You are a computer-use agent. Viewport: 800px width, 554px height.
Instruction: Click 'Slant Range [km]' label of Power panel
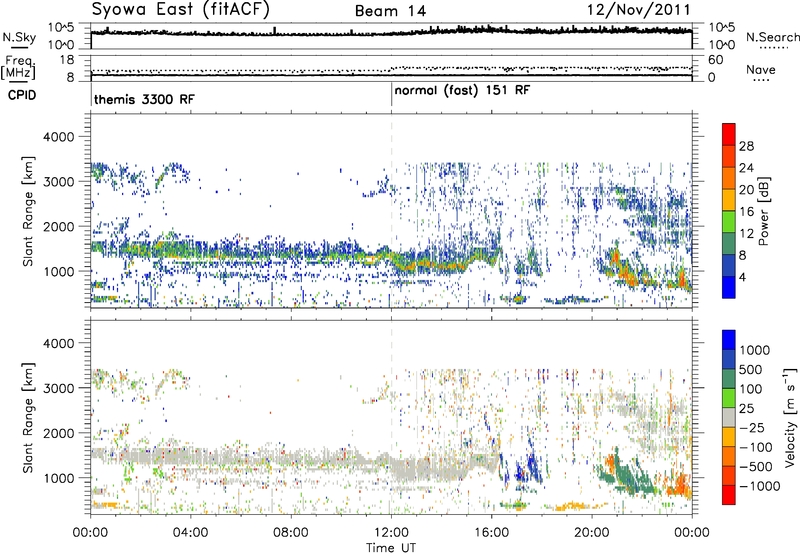point(28,211)
